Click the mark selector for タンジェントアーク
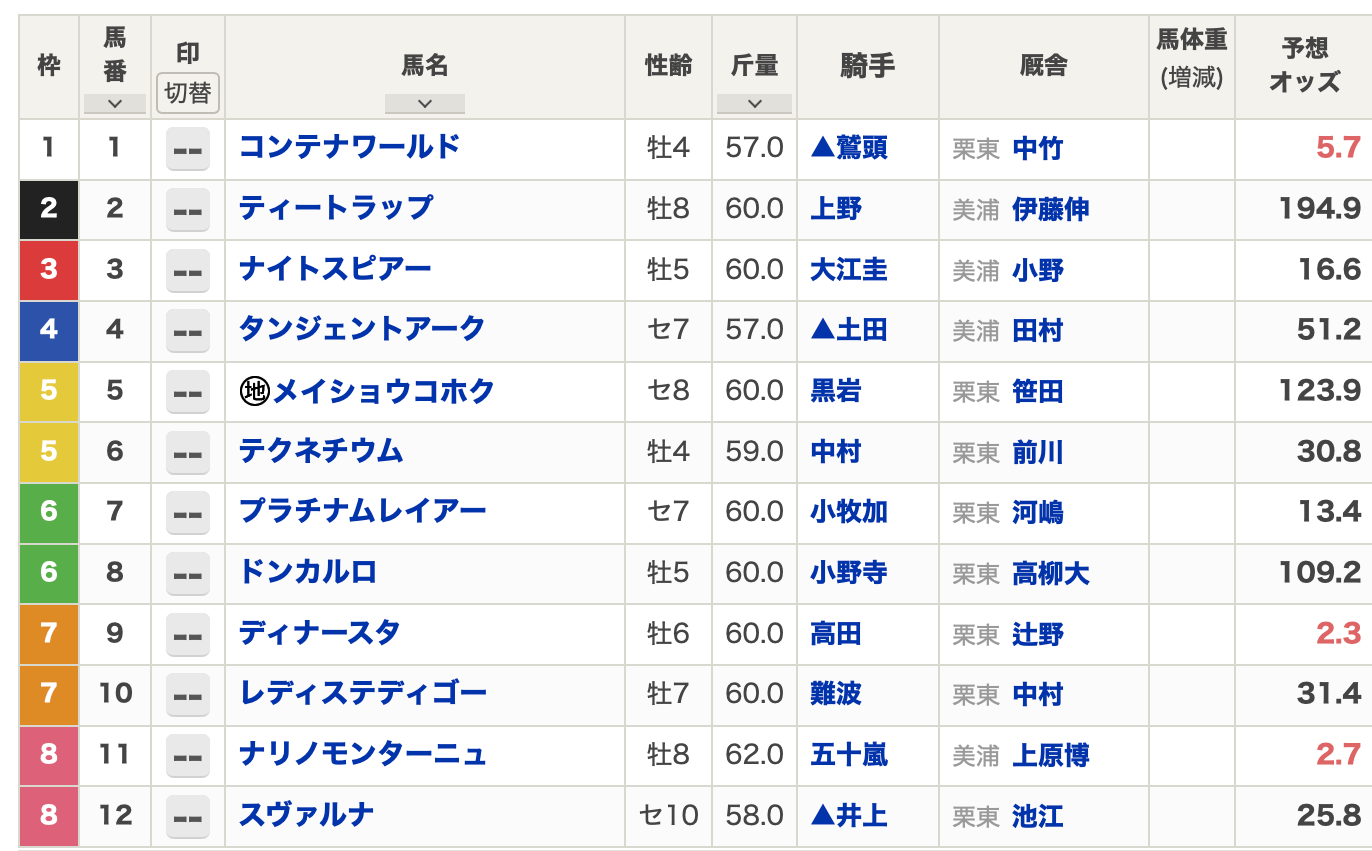The width and height of the screenshot is (1372, 851). pyautogui.click(x=188, y=331)
